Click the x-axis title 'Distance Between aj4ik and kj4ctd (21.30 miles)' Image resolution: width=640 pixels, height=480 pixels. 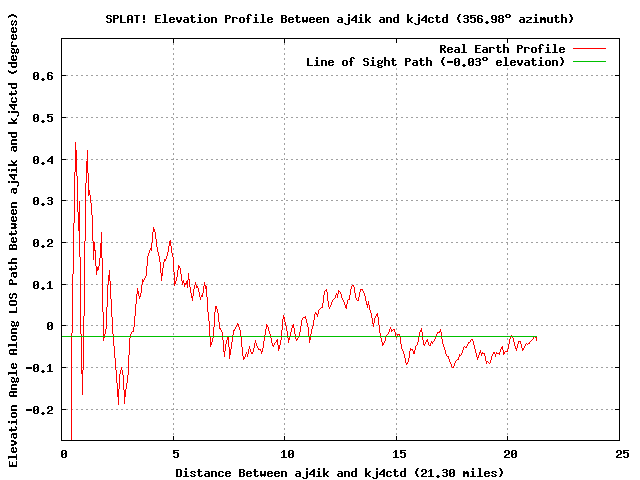tap(339, 473)
